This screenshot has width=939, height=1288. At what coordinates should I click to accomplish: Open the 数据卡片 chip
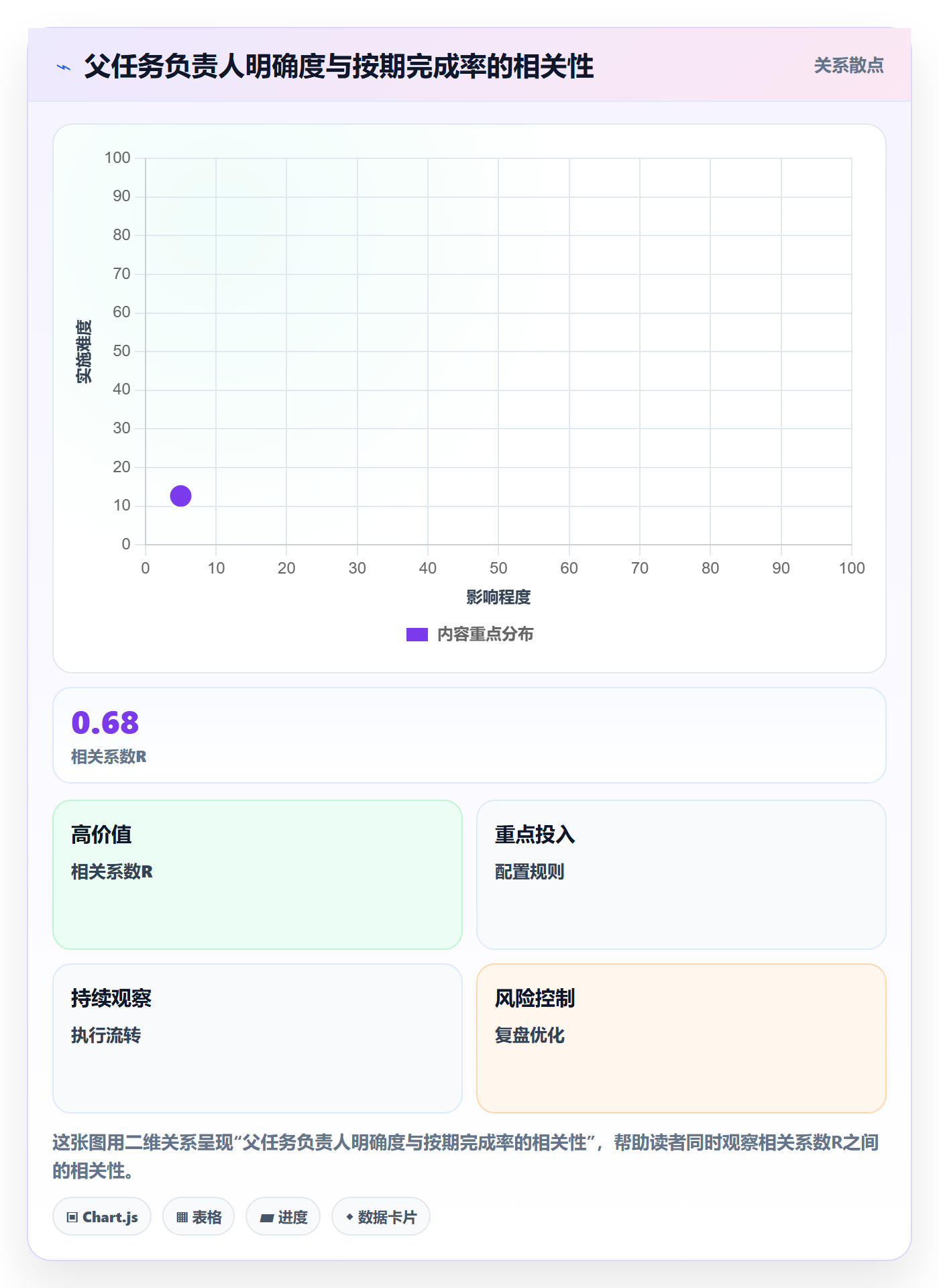point(381,1217)
